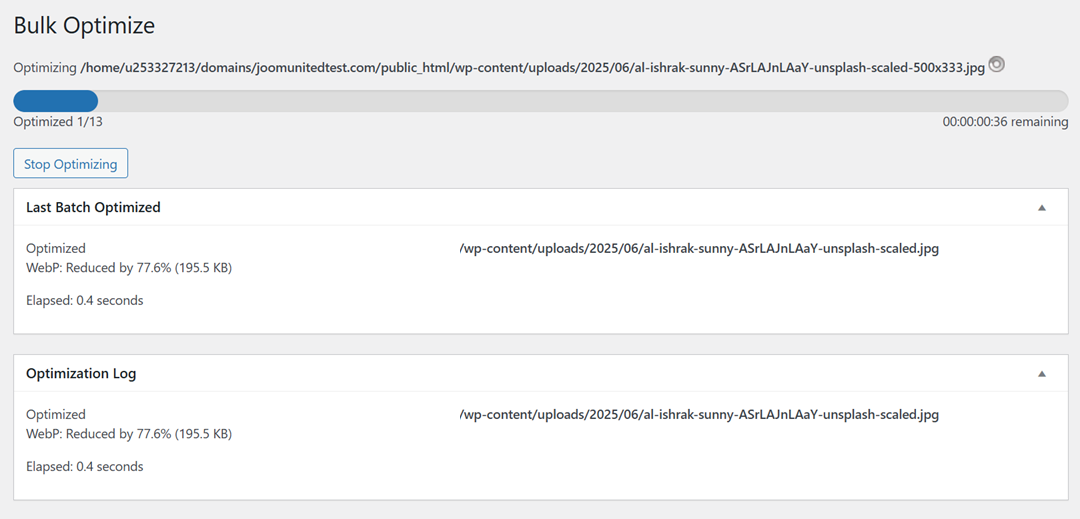
Task: Collapse the Last Batch Optimized panel arrow
Action: [x=1041, y=208]
